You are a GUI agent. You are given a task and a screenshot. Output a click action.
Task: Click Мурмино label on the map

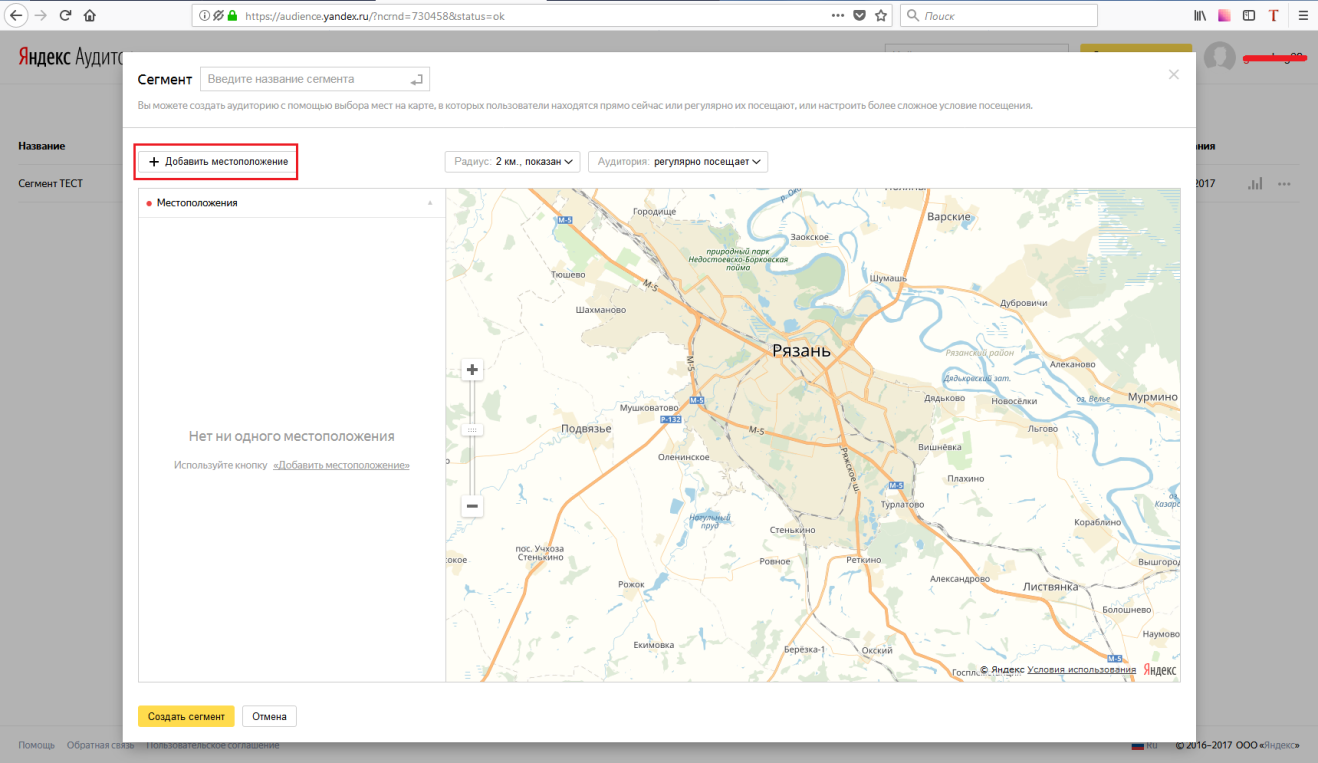pyautogui.click(x=1153, y=397)
